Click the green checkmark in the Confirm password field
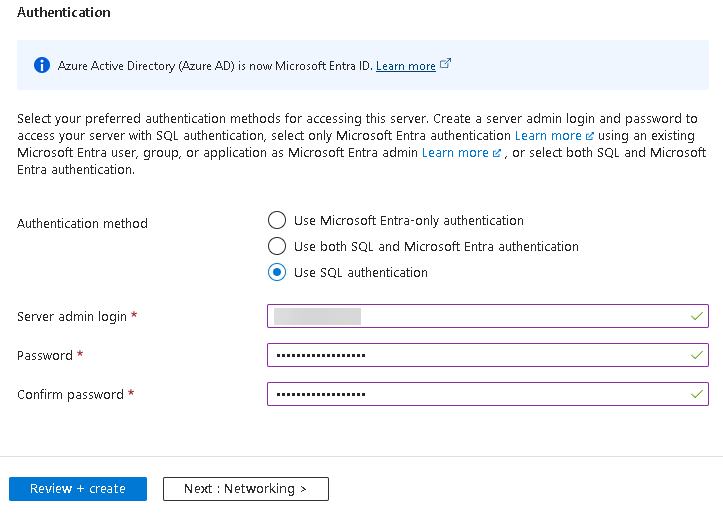723x518 pixels. point(697,394)
